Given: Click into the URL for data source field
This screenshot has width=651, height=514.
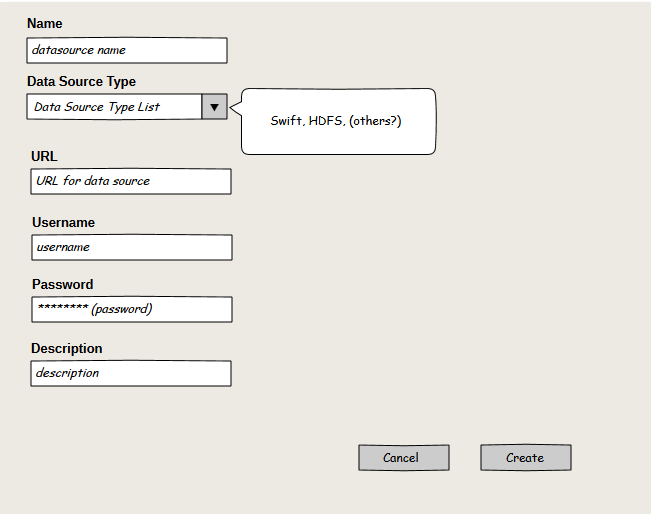Looking at the screenshot, I should pyautogui.click(x=131, y=181).
